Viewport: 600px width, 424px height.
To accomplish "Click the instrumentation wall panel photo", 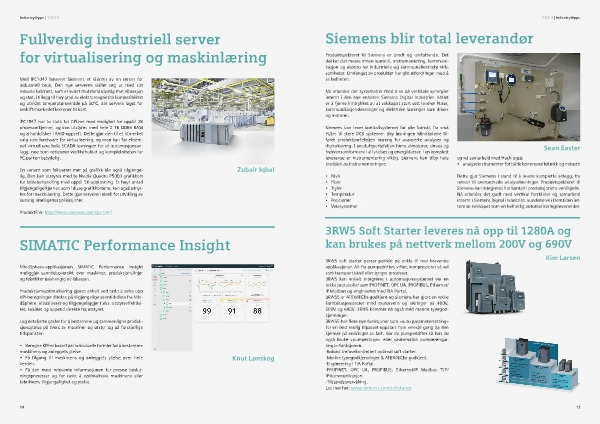I will coord(518,97).
